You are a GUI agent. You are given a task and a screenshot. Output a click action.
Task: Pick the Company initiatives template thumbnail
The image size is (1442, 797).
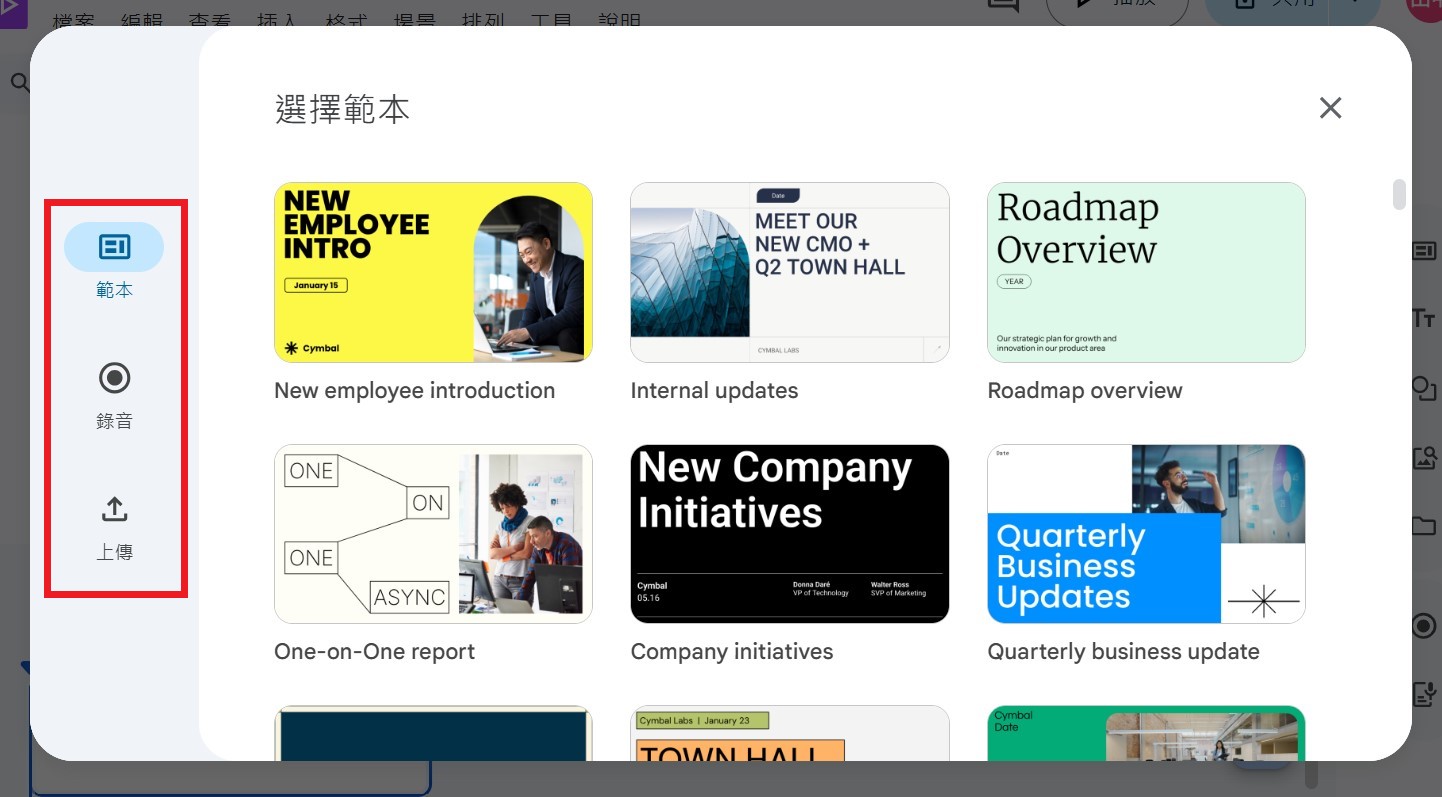(x=789, y=534)
